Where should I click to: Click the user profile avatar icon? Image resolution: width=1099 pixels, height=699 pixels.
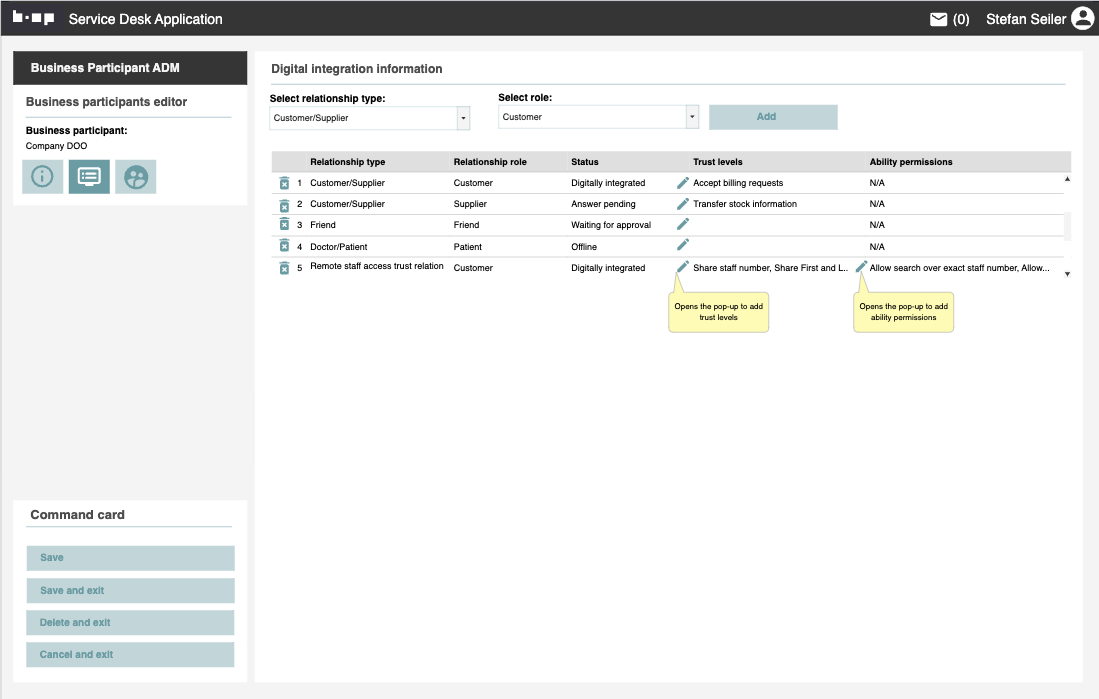pyautogui.click(x=1082, y=18)
